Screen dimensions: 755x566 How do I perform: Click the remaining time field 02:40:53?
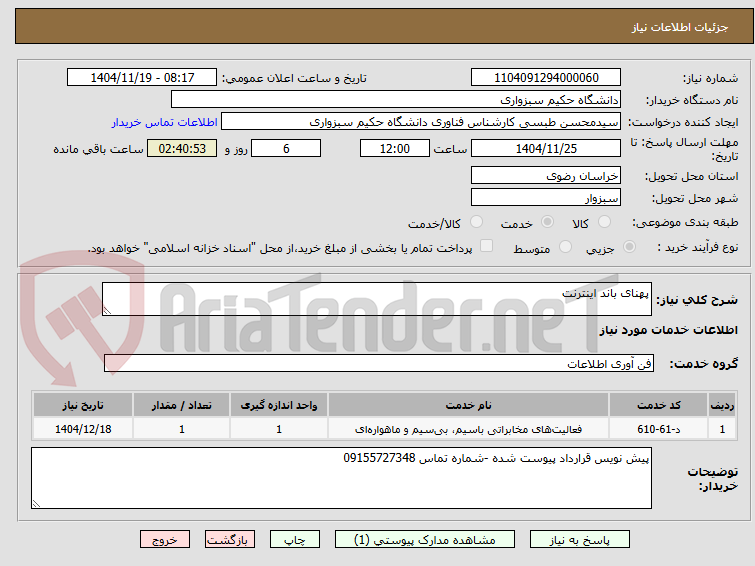click(x=182, y=148)
